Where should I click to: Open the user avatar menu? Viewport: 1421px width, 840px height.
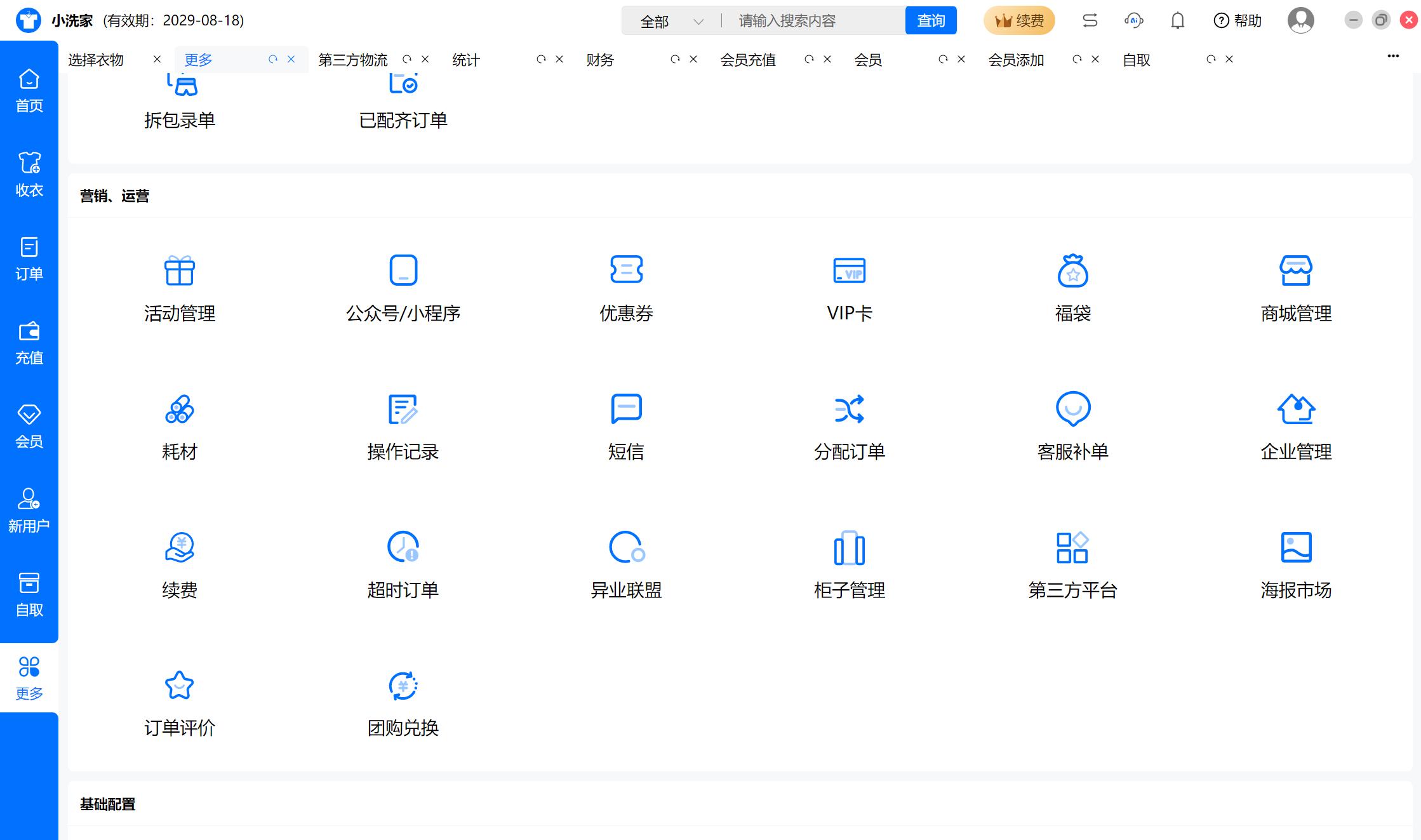point(1300,21)
